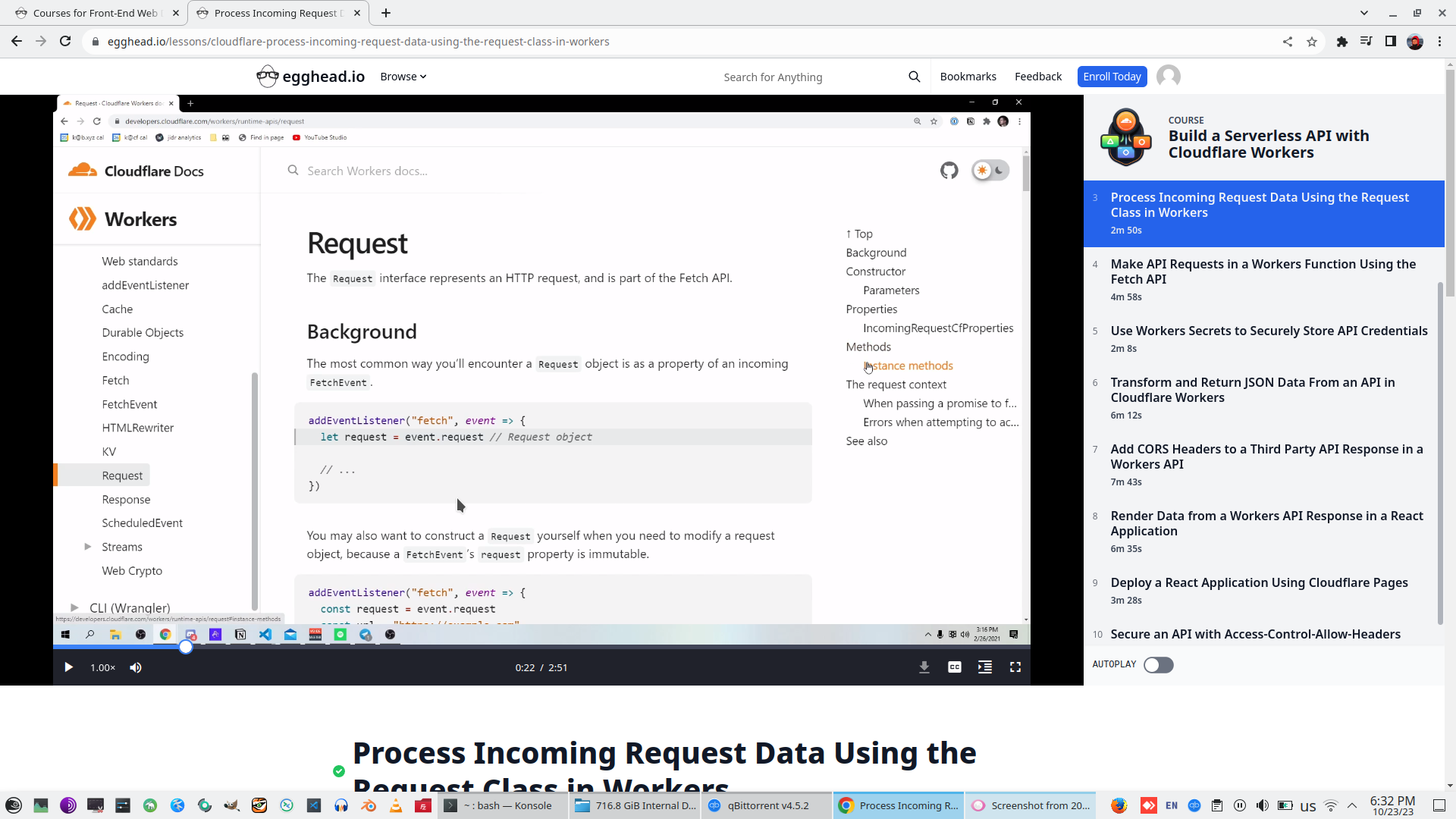The image size is (1456, 819).
Task: Open lesson 4 Make API Requests
Action: click(x=1263, y=271)
